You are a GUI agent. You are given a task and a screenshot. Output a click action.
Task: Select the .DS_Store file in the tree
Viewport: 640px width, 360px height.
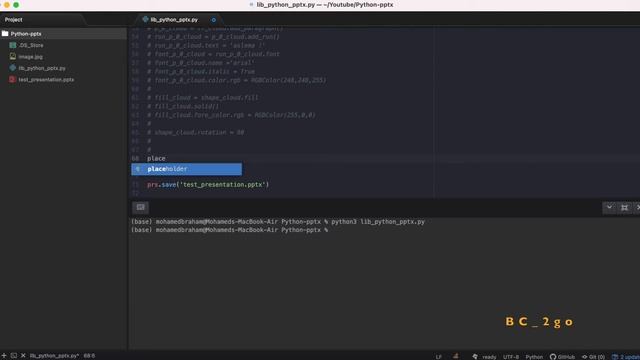coord(31,45)
